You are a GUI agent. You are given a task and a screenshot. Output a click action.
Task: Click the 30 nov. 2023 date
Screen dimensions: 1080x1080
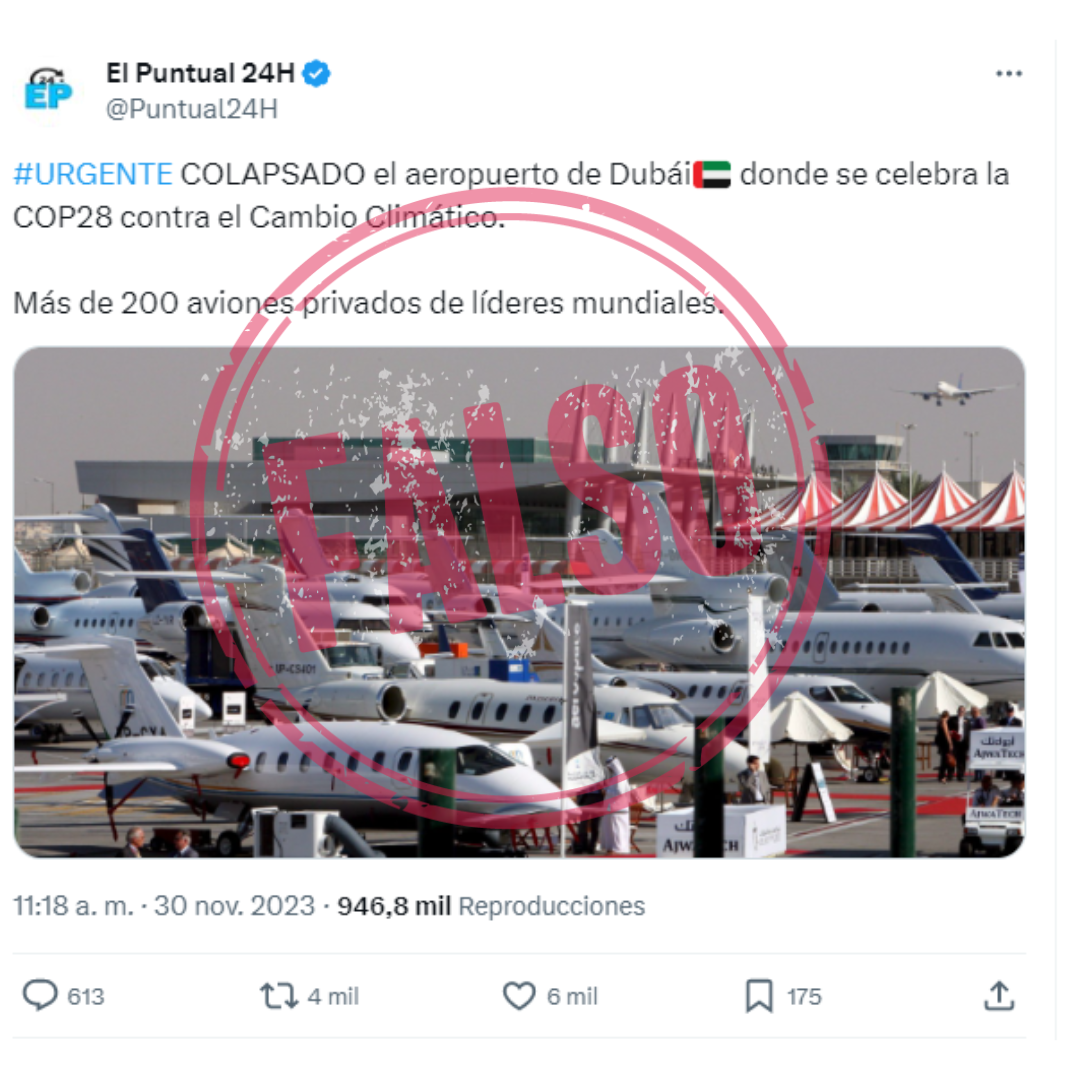coord(234,906)
